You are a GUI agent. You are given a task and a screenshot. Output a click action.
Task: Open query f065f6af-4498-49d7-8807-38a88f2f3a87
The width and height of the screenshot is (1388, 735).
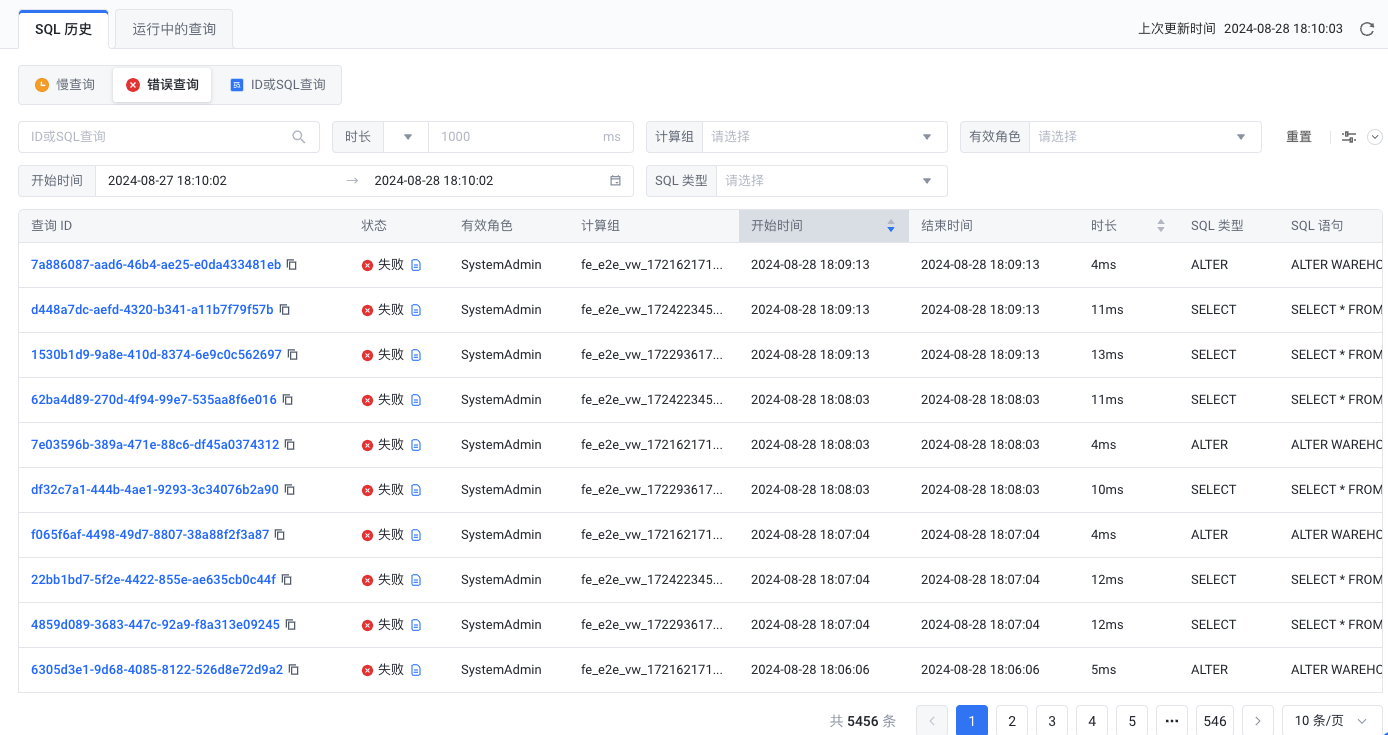(x=150, y=535)
